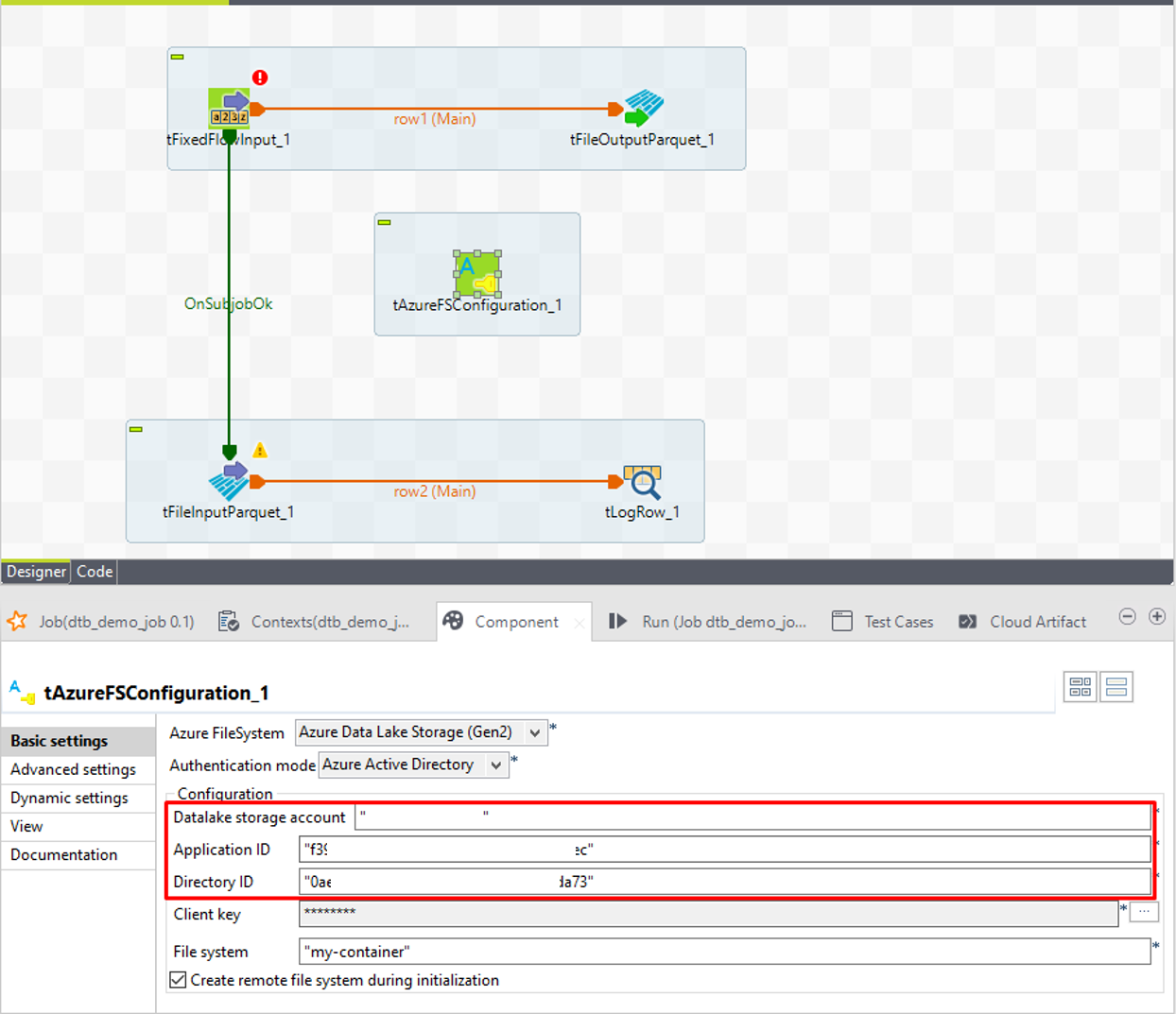The width and height of the screenshot is (1176, 1014).
Task: Select Basic settings in the side list
Action: [78, 741]
